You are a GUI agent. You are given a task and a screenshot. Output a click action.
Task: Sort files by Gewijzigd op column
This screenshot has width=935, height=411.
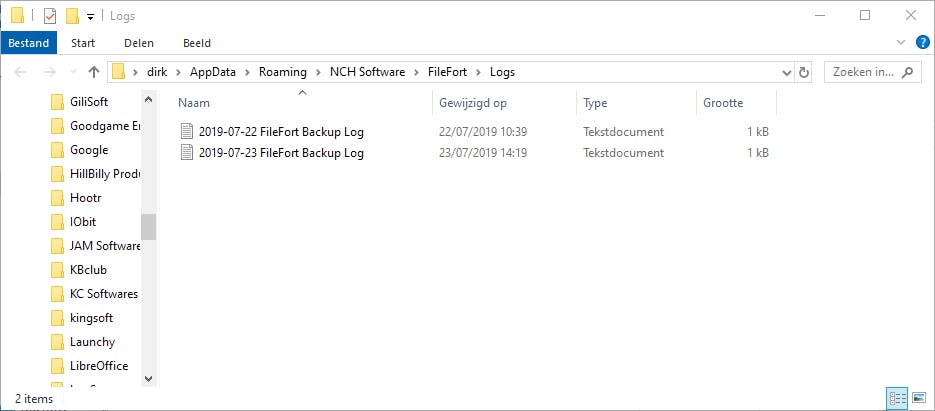tap(473, 103)
